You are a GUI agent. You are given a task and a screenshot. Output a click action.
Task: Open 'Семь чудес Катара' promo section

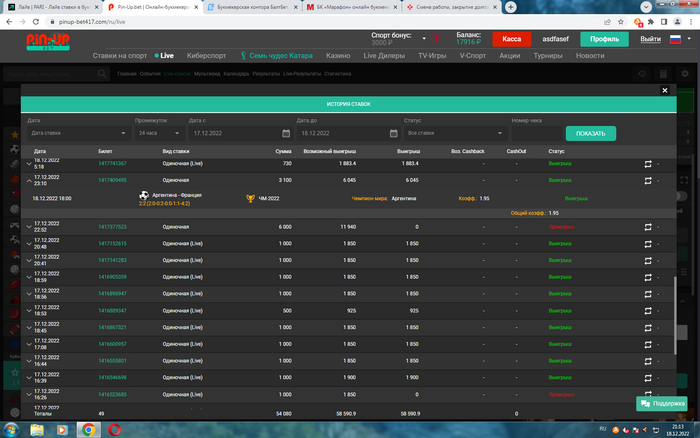coord(276,56)
